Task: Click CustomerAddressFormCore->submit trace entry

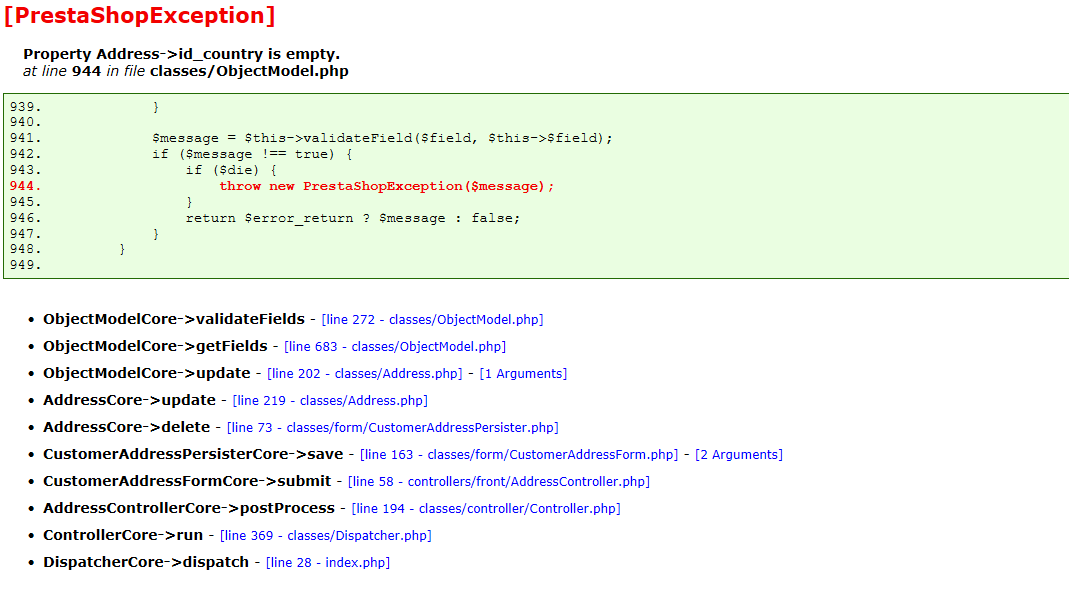Action: [187, 481]
